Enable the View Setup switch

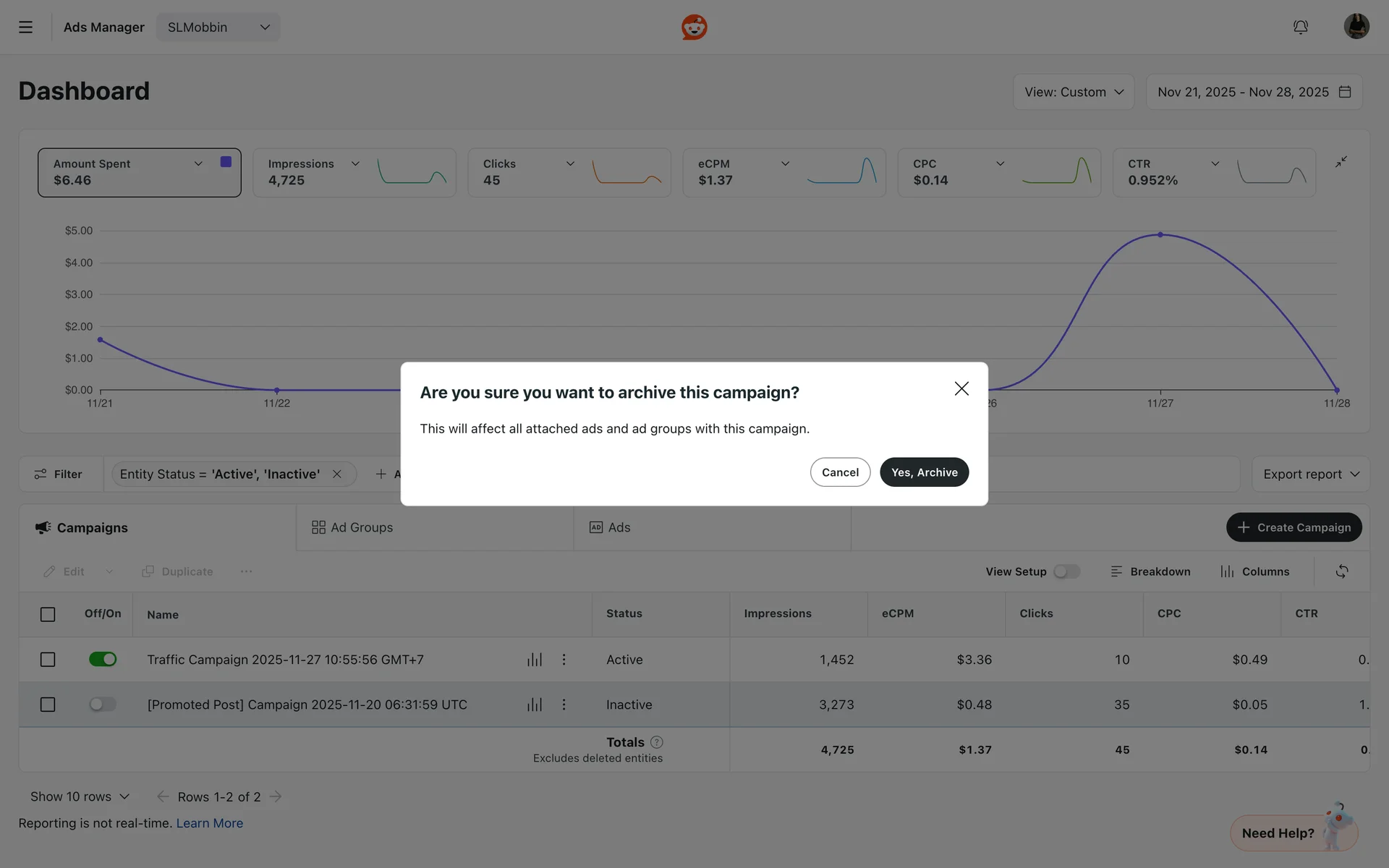pos(1066,571)
